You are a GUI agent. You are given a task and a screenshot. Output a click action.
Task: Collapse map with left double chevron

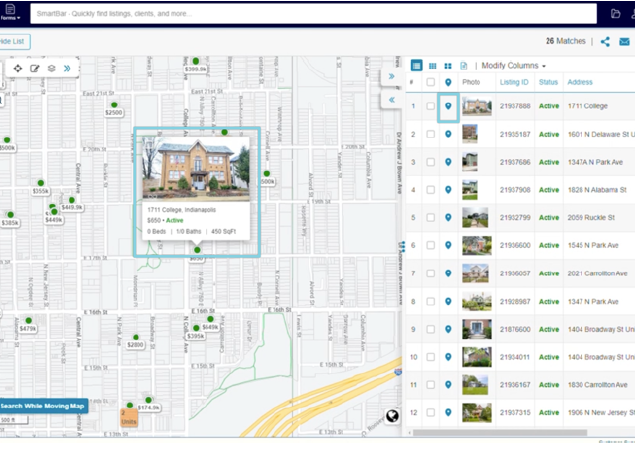(x=391, y=100)
